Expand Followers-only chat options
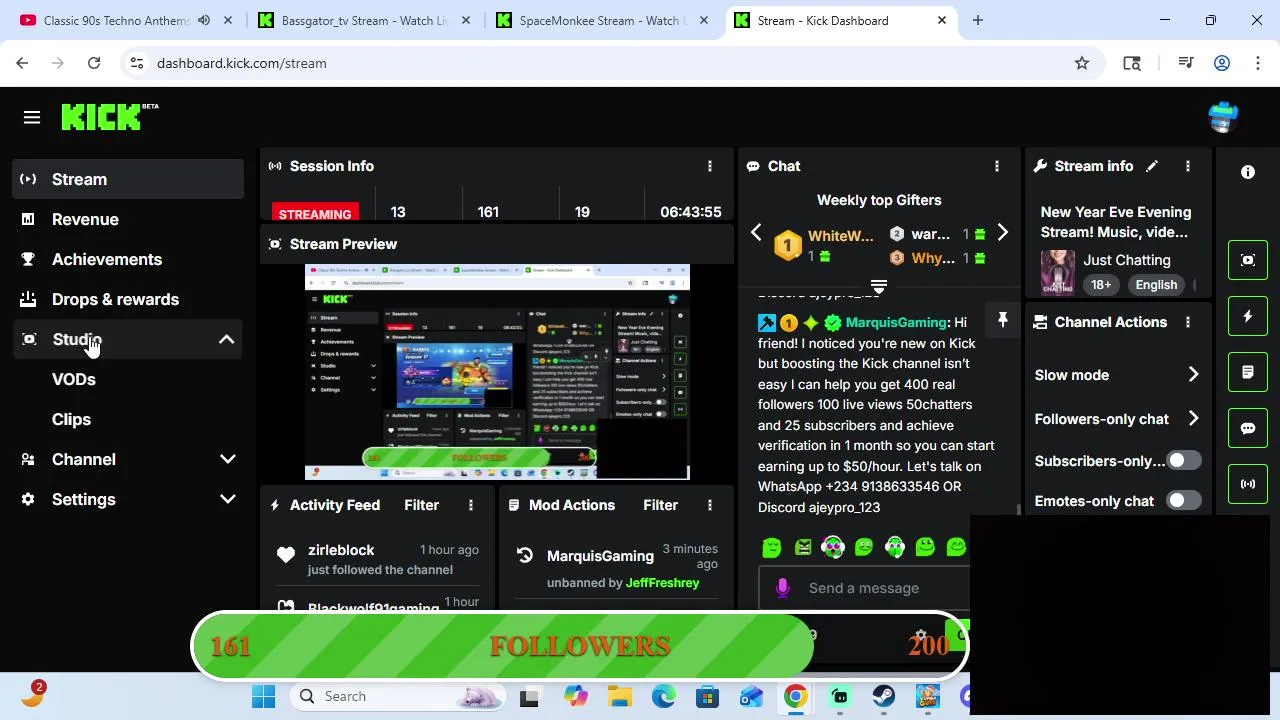The image size is (1280, 720). click(1193, 418)
